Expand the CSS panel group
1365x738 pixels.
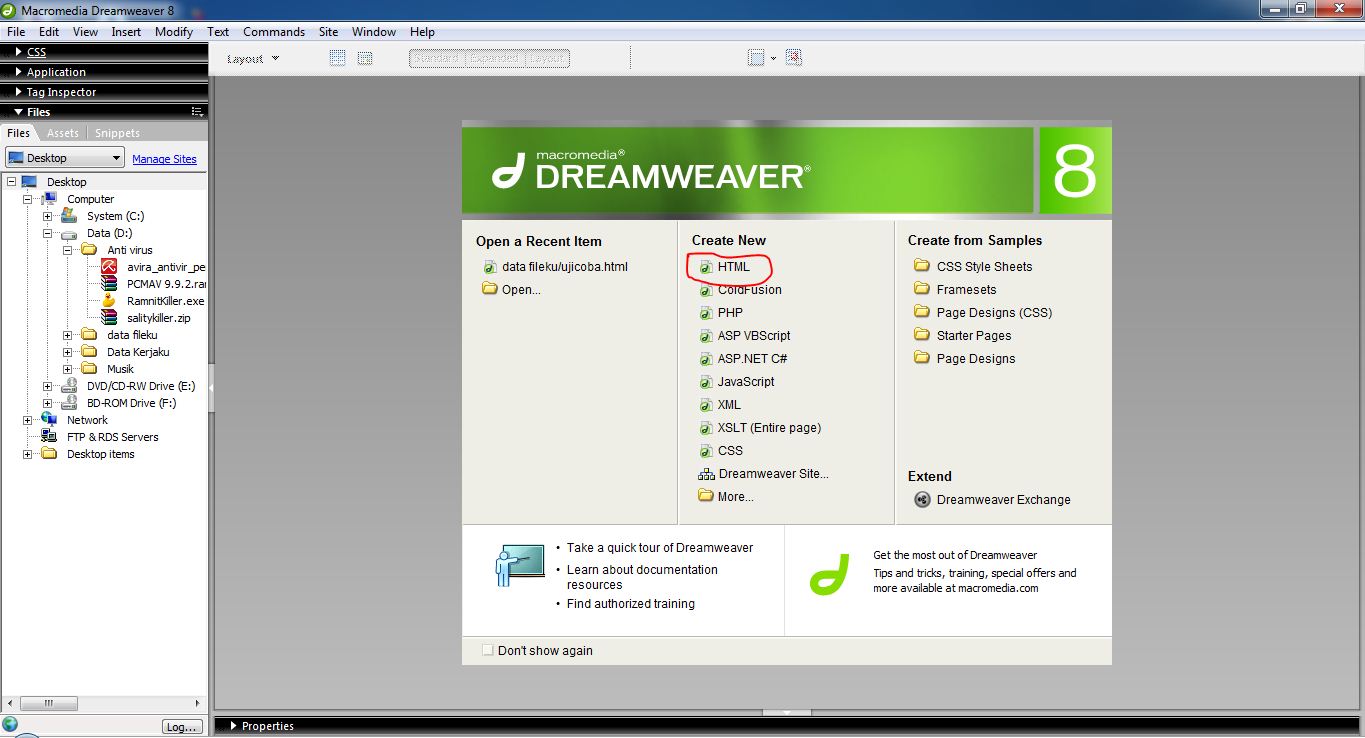click(18, 52)
